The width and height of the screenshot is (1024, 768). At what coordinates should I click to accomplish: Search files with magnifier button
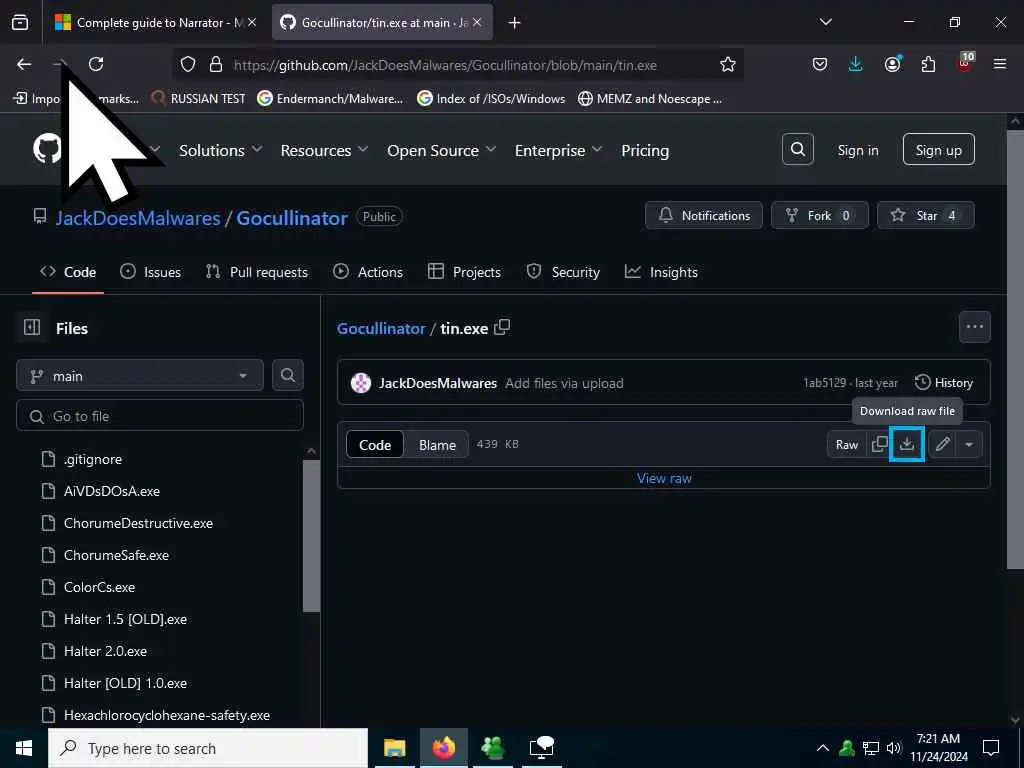tap(288, 375)
